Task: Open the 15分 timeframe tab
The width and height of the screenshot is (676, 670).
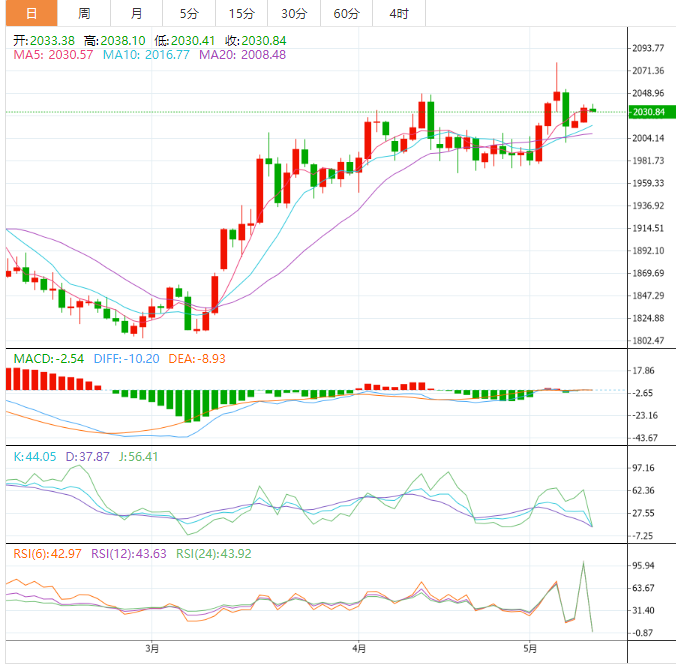Action: (x=241, y=13)
